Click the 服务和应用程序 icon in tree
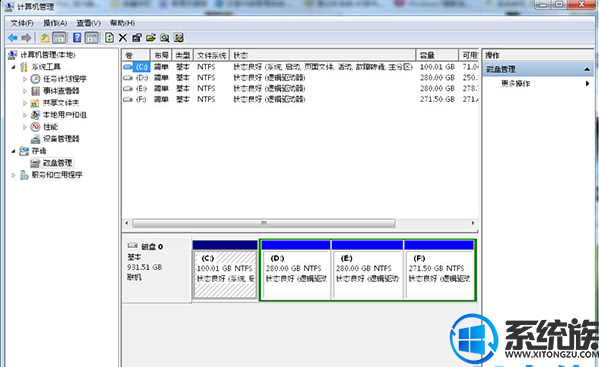Viewport: 599px width, 367px height. pyautogui.click(x=24, y=175)
